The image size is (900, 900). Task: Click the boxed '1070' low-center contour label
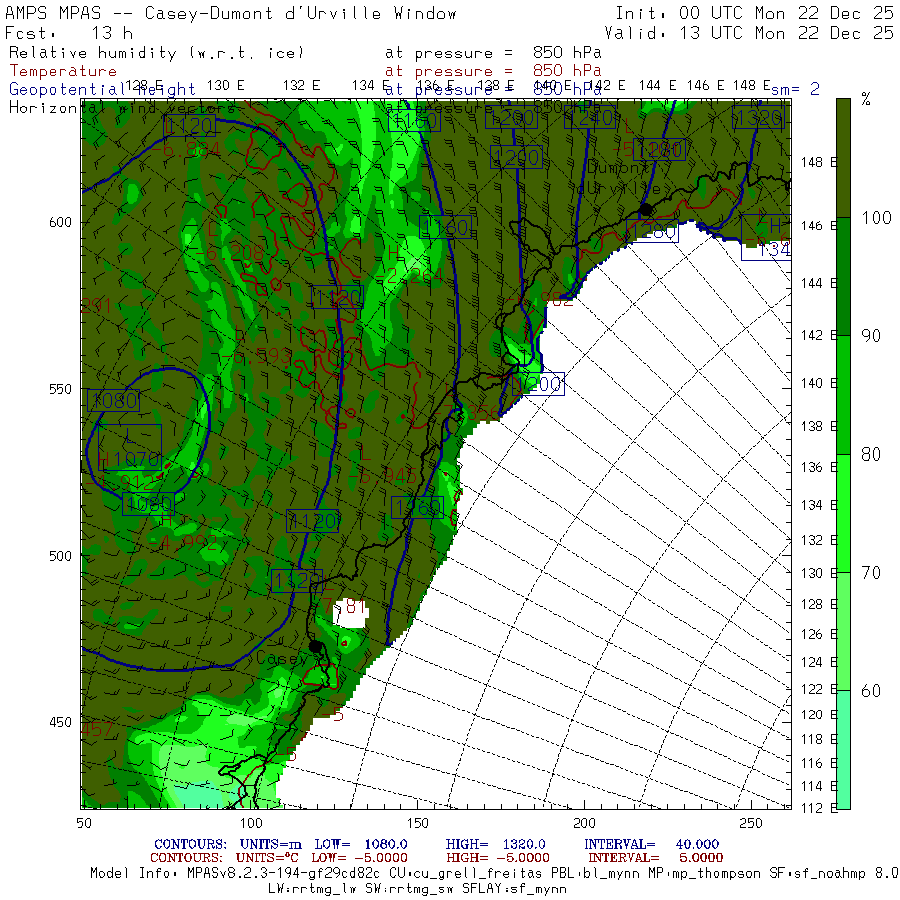130,447
